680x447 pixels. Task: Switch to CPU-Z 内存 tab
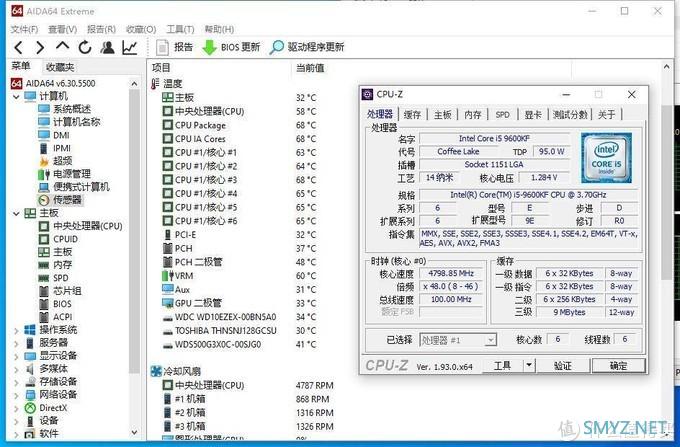click(x=473, y=114)
